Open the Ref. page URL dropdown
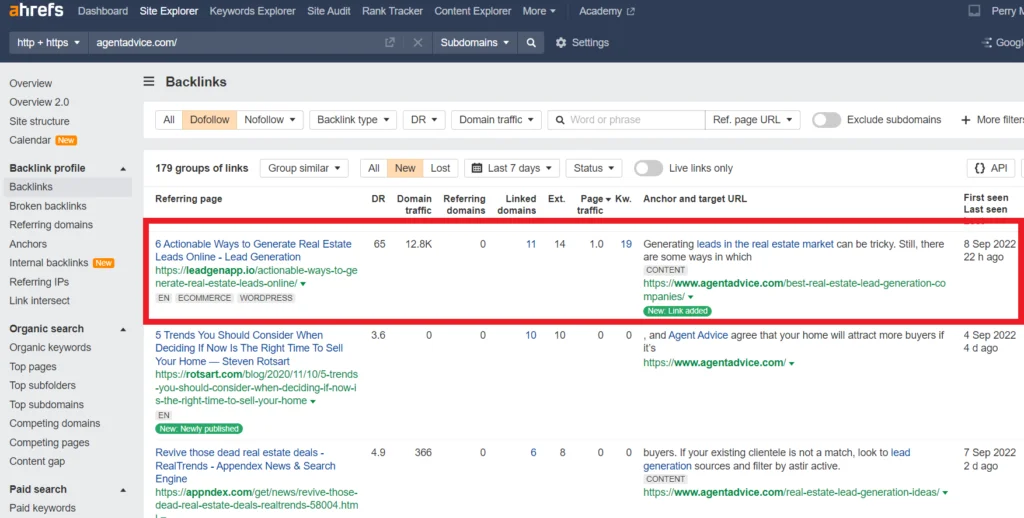Image resolution: width=1024 pixels, height=518 pixels. click(x=752, y=120)
